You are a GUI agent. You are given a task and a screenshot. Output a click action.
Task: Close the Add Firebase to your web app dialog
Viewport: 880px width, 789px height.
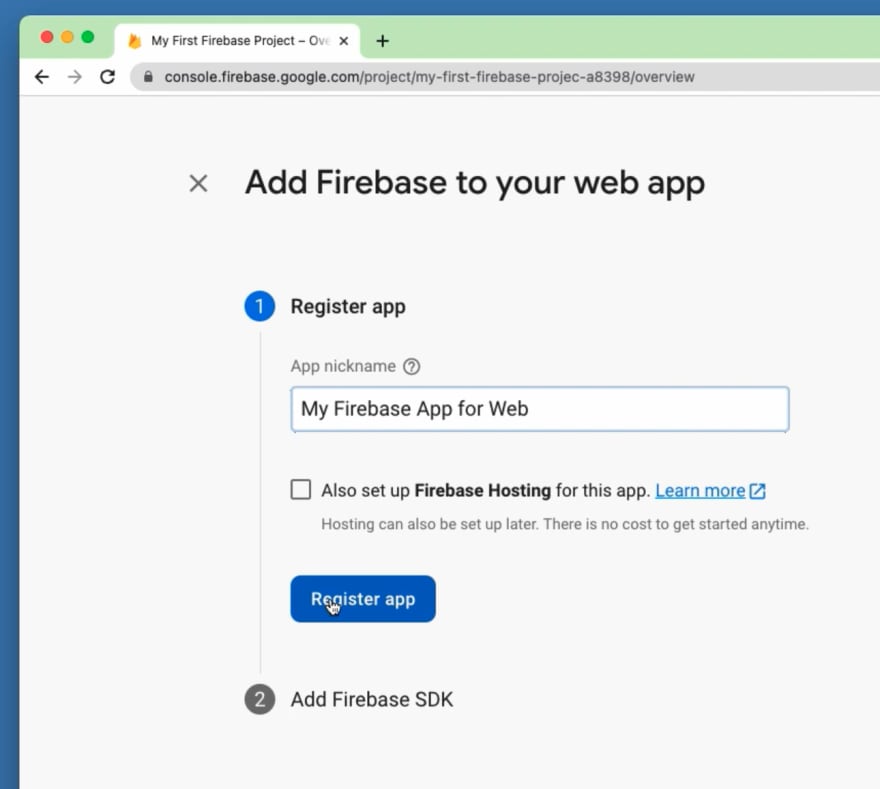point(198,183)
